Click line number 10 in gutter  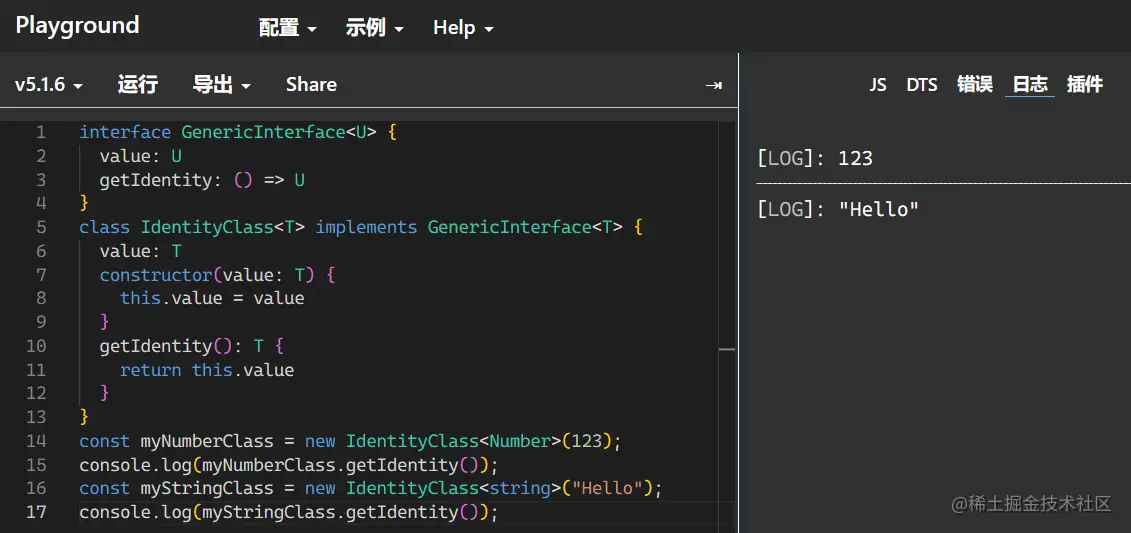coord(36,346)
